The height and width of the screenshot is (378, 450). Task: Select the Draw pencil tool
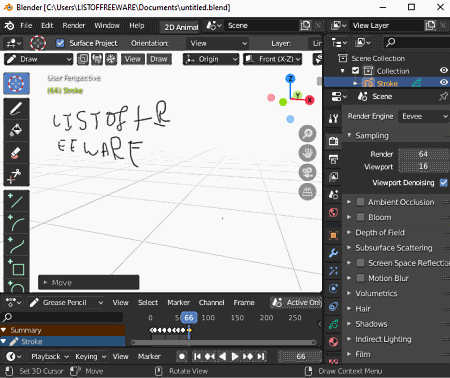click(16, 109)
